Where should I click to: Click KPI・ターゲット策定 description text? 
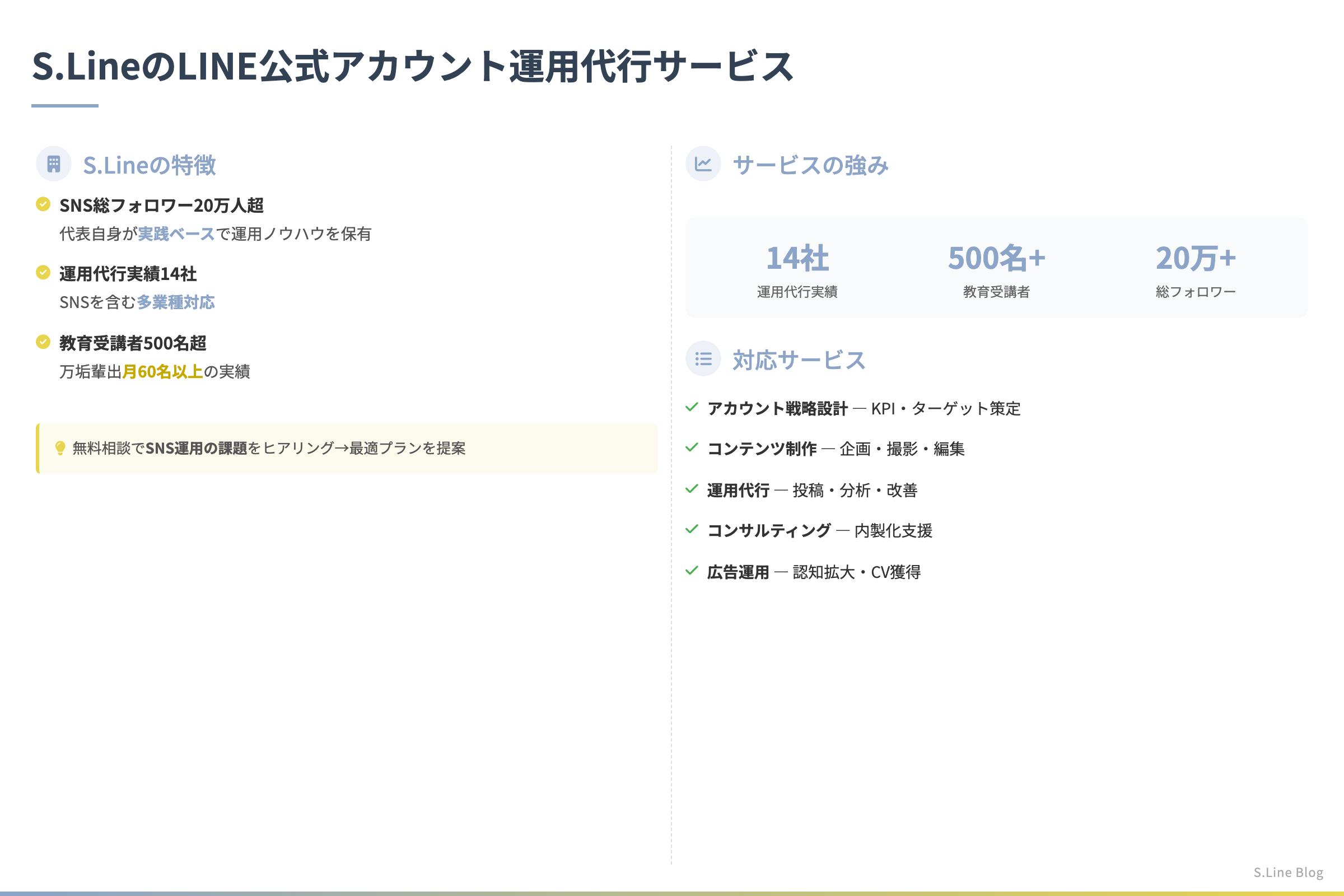pos(946,408)
